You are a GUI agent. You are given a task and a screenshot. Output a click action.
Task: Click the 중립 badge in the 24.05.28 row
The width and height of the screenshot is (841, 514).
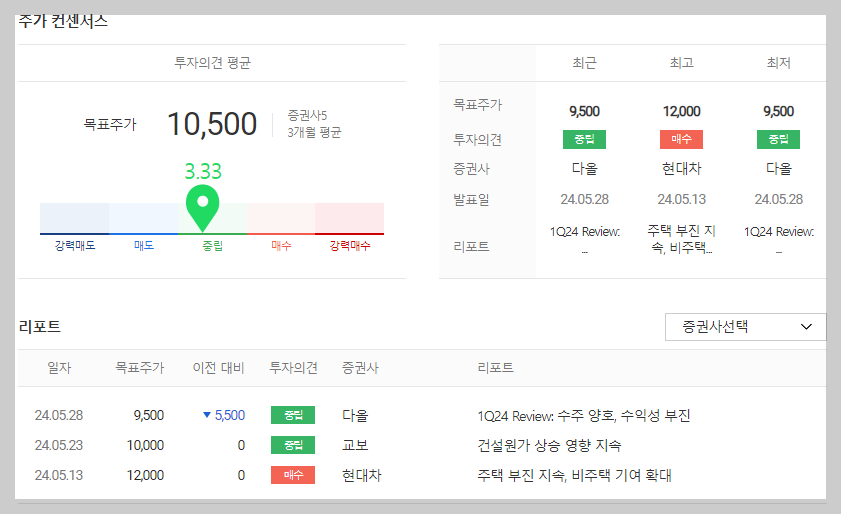(x=293, y=415)
